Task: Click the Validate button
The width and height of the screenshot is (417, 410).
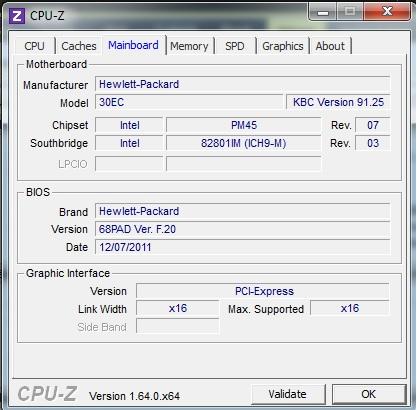Action: pyautogui.click(x=288, y=394)
